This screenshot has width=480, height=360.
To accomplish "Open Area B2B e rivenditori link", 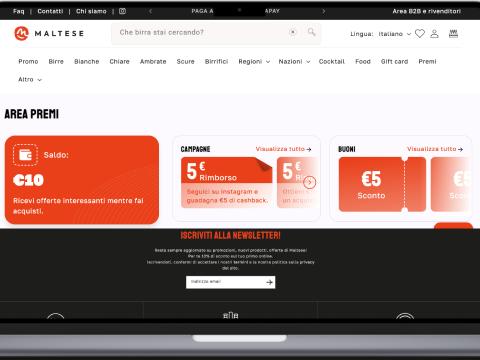I will [x=427, y=11].
